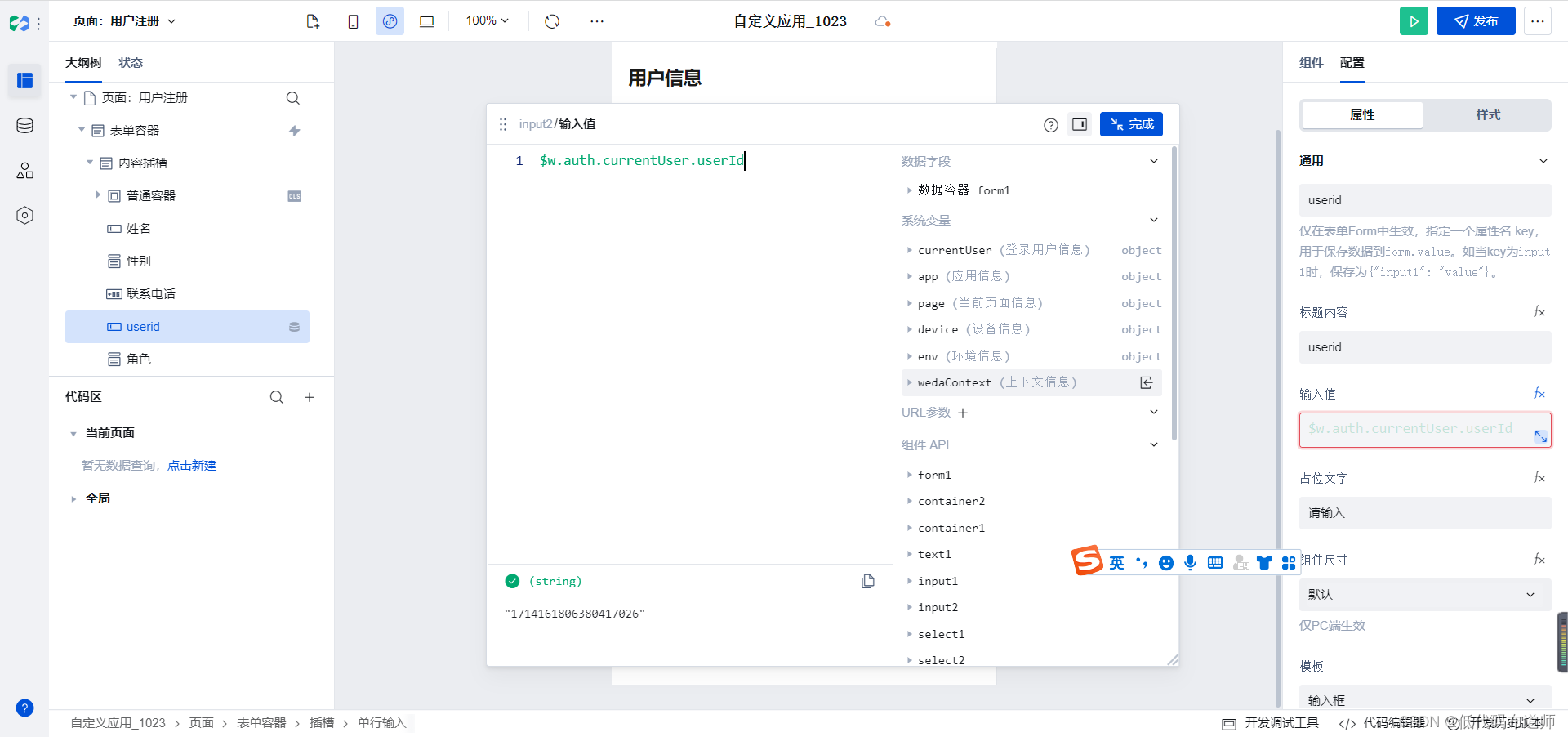Expand the 全局 code section
Viewport: 1568px width, 737px height.
click(x=73, y=498)
